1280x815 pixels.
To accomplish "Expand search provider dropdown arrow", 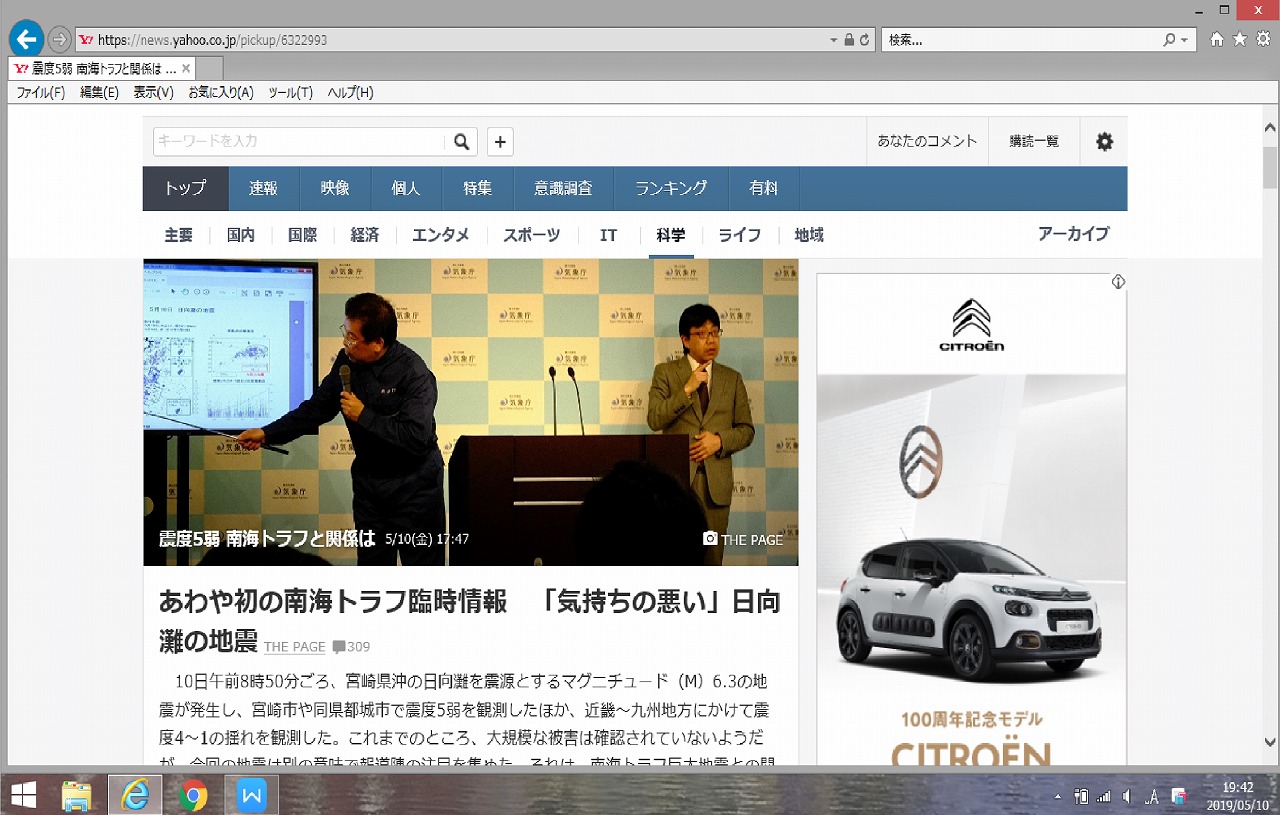I will click(1185, 40).
